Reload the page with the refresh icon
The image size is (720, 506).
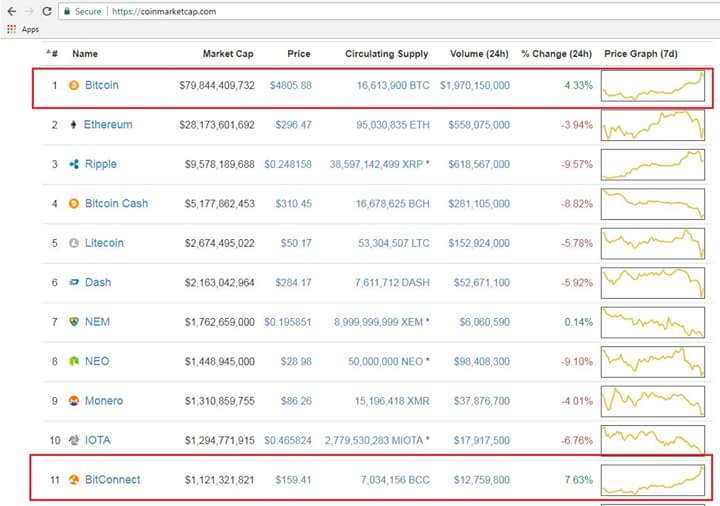coord(46,11)
